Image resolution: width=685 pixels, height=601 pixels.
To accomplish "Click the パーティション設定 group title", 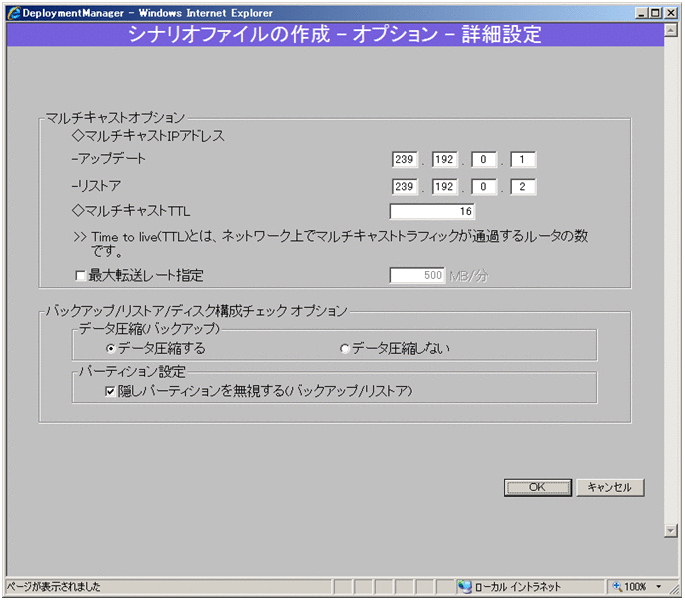I will 132,372.
